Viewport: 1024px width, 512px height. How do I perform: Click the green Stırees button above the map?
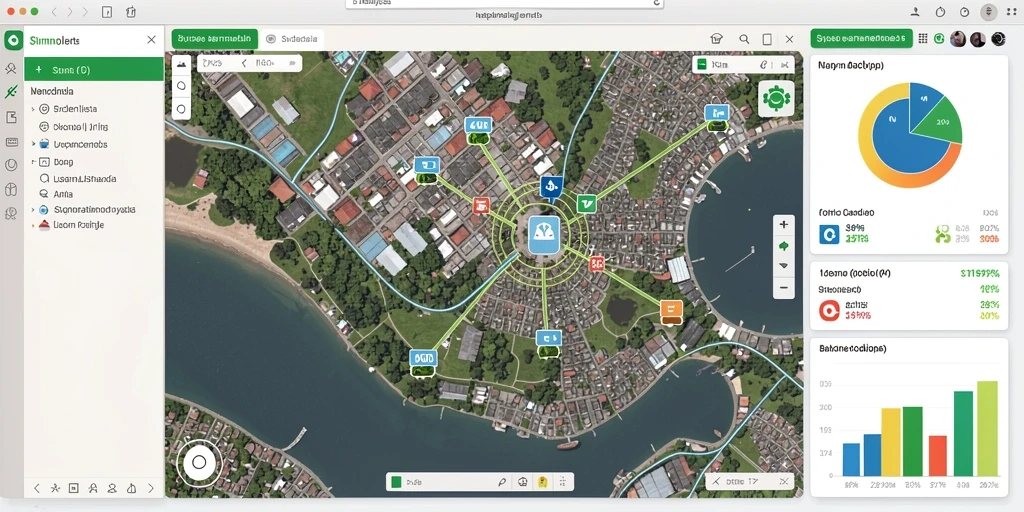(x=215, y=39)
